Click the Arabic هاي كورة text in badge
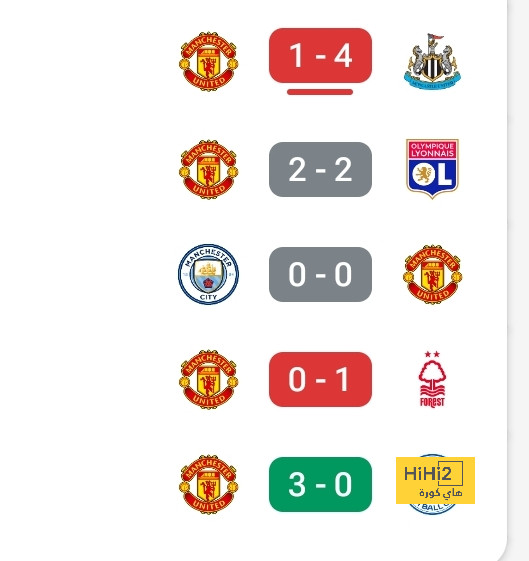Viewport: 529px width, 561px height. coord(441,493)
